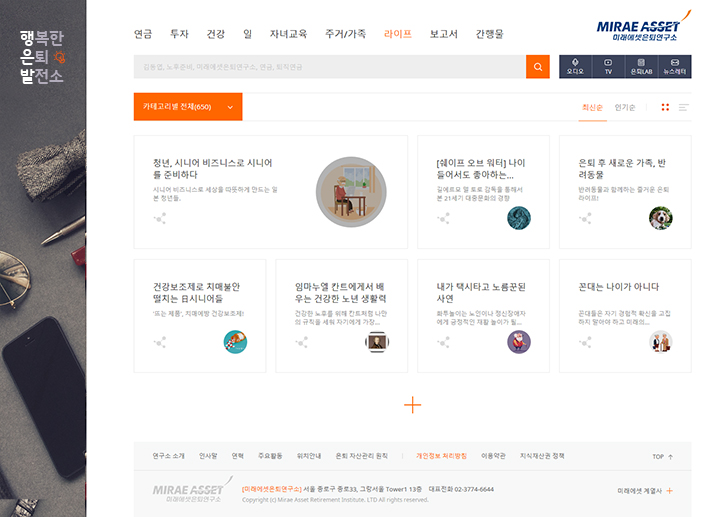710x517 pixels.
Task: Open the 오디오 audio section
Action: tap(574, 67)
